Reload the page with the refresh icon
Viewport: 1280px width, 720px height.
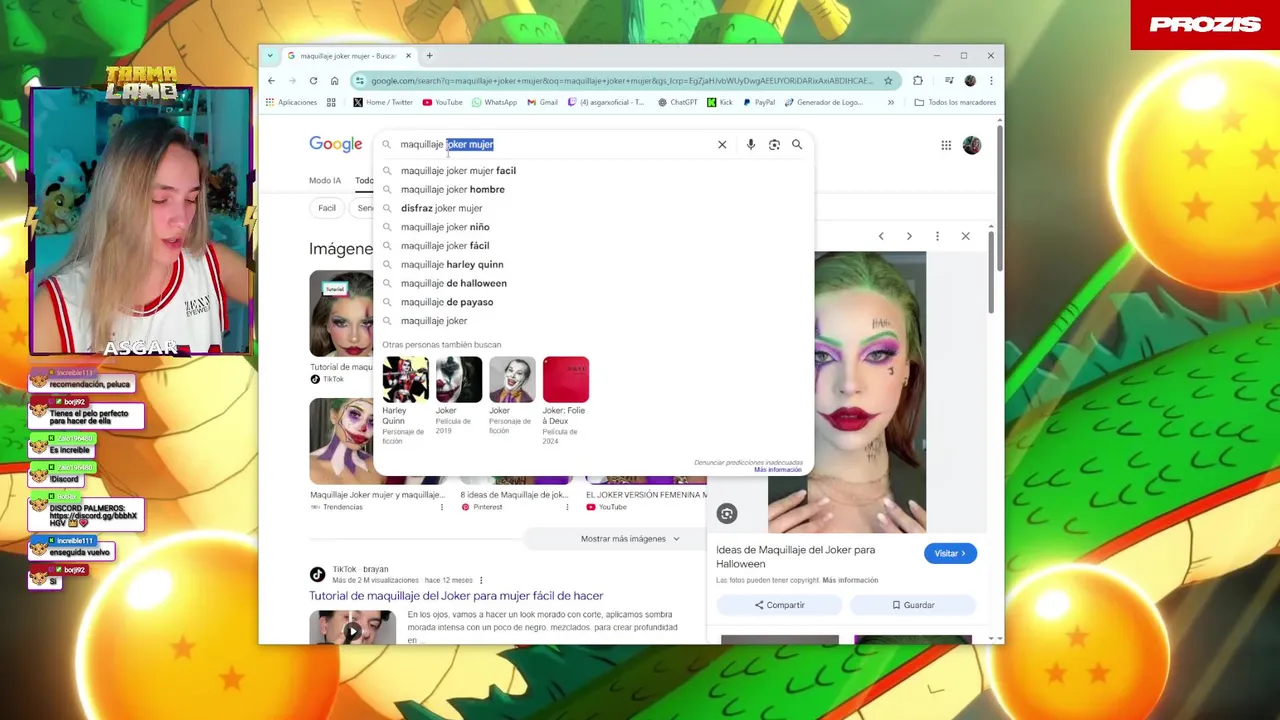pos(313,81)
